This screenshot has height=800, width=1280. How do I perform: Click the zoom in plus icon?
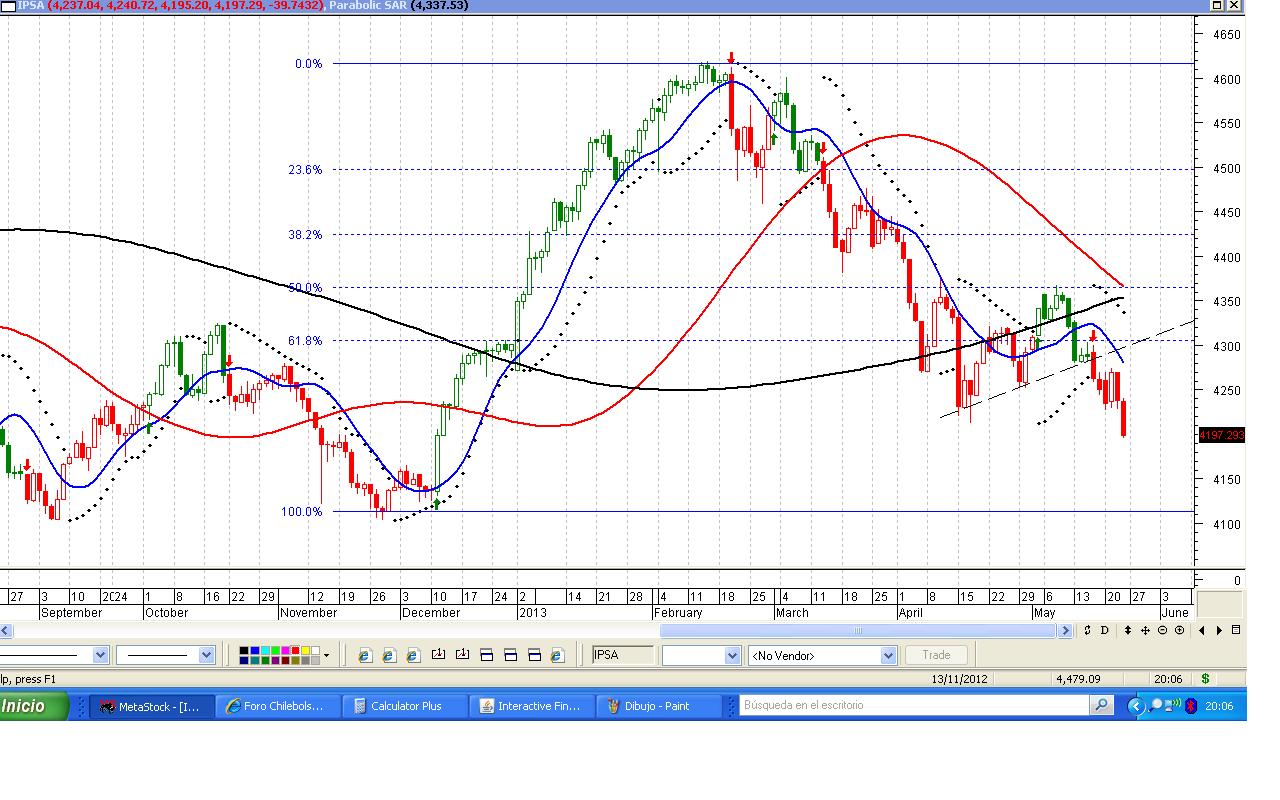(1179, 630)
